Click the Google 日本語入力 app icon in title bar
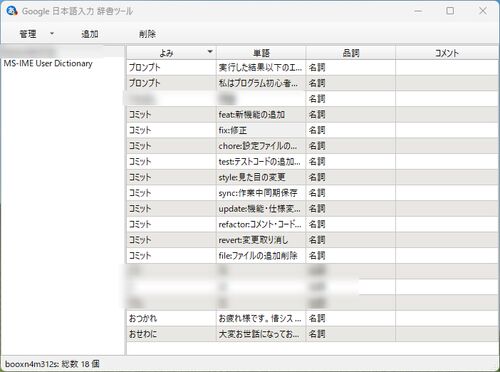The height and width of the screenshot is (372, 500). tap(12, 11)
